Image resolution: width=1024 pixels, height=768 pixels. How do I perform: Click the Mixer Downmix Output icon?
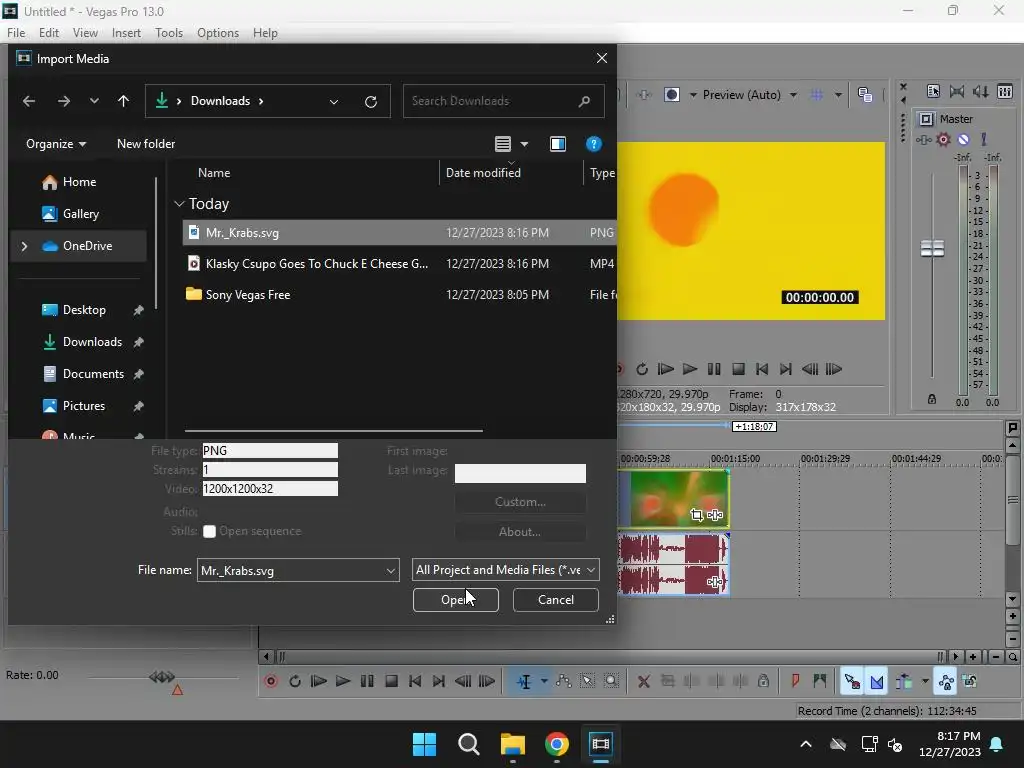tap(957, 91)
